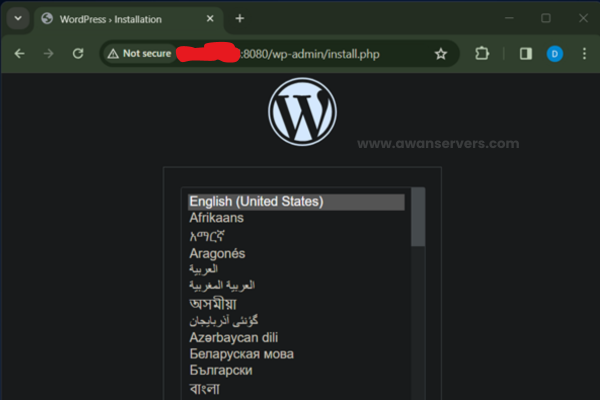
Task: Select Беларуская мова language
Action: tap(296, 354)
